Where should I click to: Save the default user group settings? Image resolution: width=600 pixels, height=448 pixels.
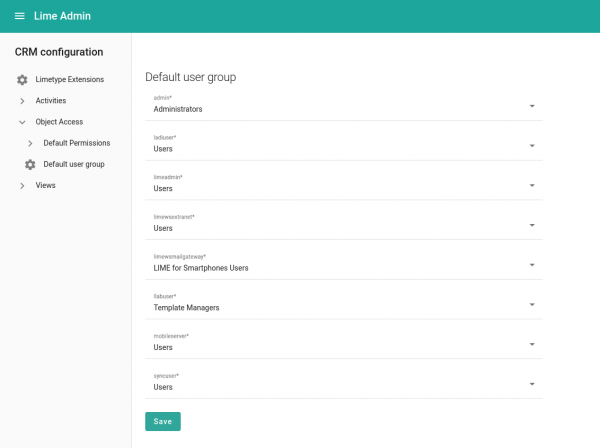click(162, 422)
